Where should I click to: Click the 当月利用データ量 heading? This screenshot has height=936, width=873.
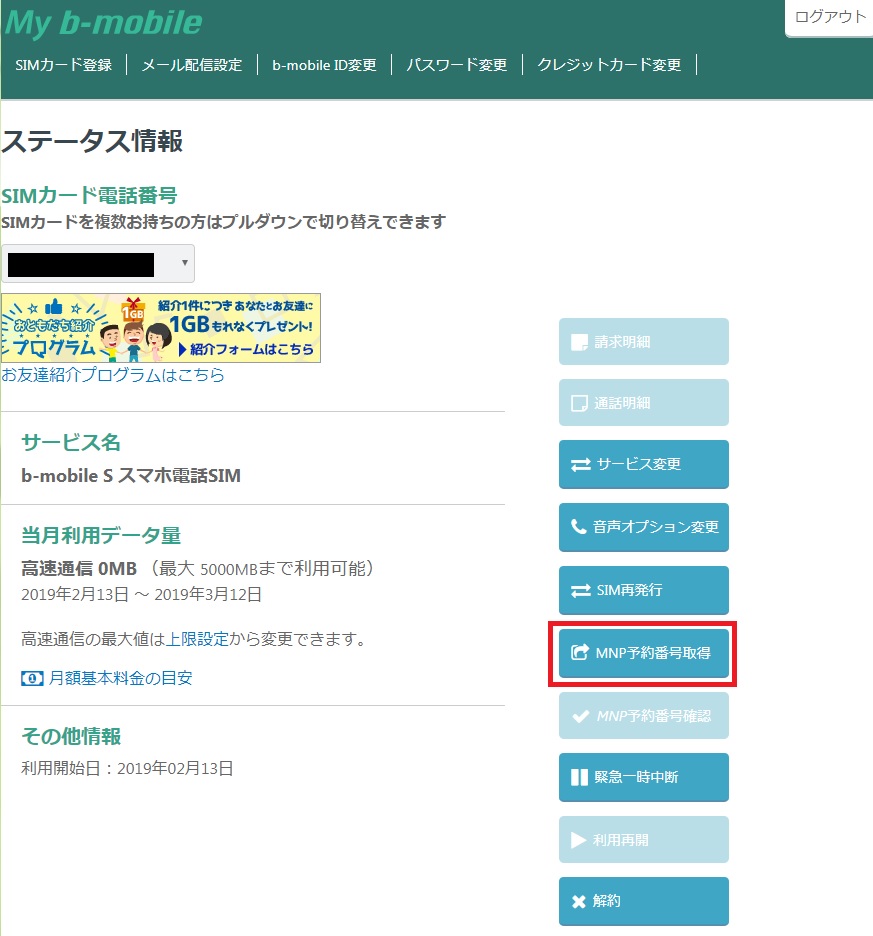click(101, 535)
